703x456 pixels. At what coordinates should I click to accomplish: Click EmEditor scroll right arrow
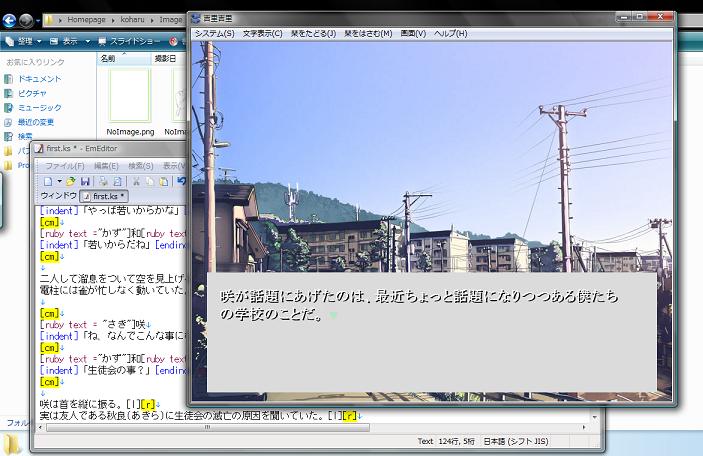[x=584, y=427]
